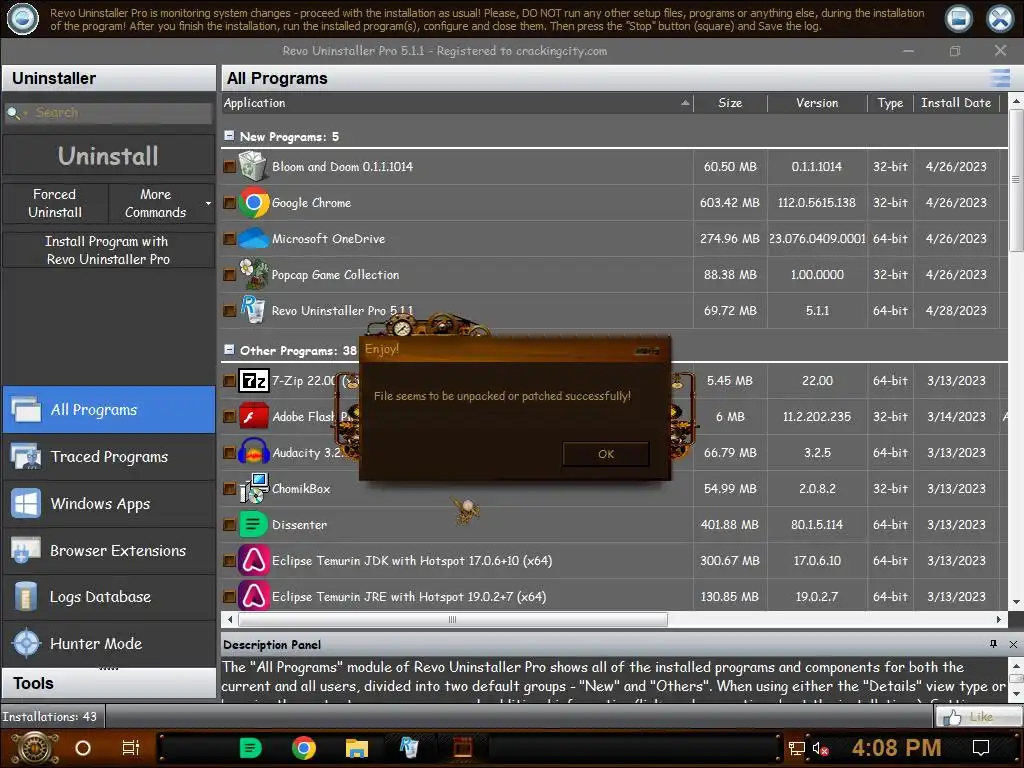Open Traced Programs module
This screenshot has height=768, width=1024.
coord(108,456)
